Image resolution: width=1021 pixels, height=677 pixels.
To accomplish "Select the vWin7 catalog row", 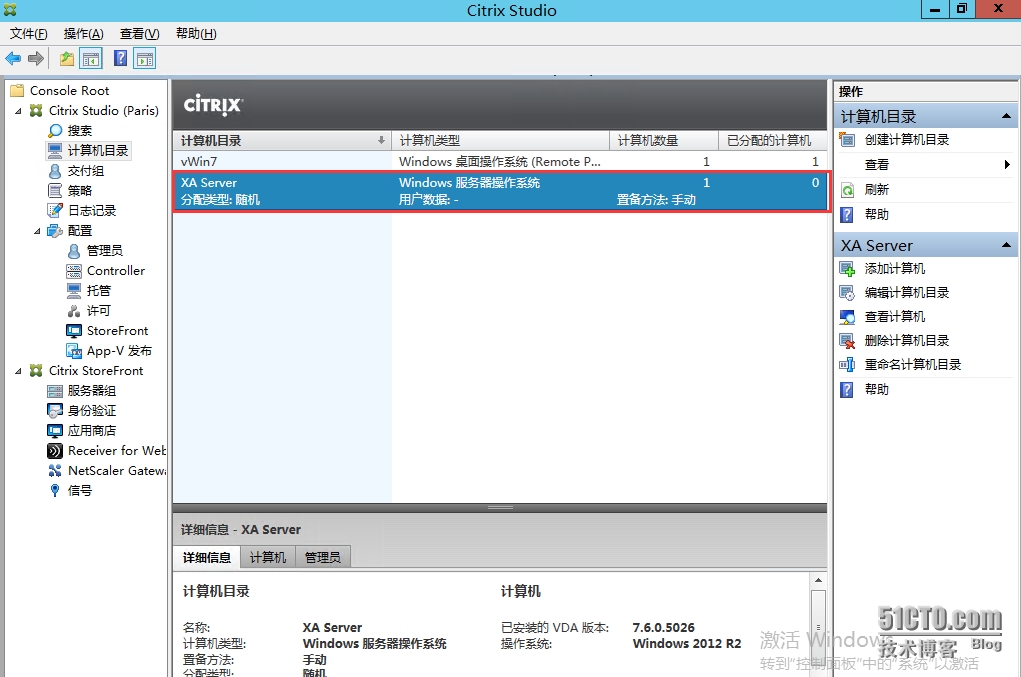I will click(500, 161).
